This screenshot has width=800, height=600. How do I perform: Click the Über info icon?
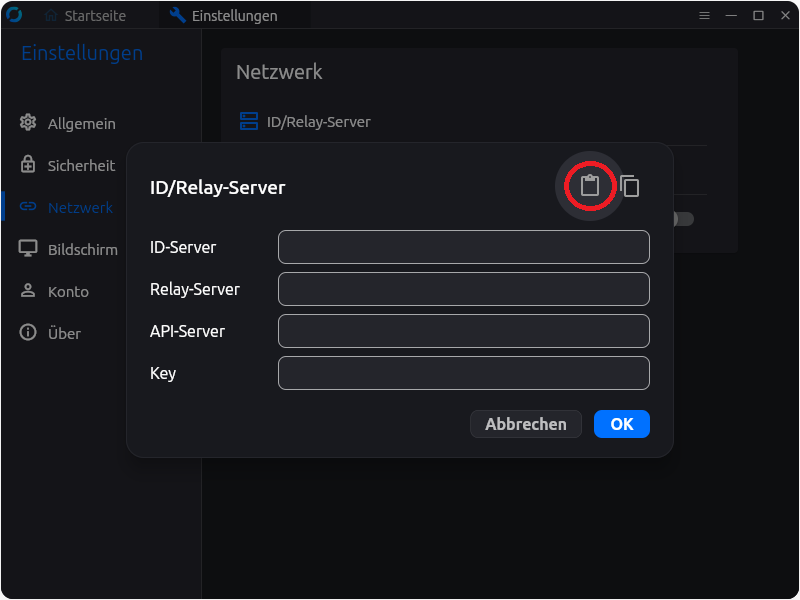pyautogui.click(x=28, y=333)
